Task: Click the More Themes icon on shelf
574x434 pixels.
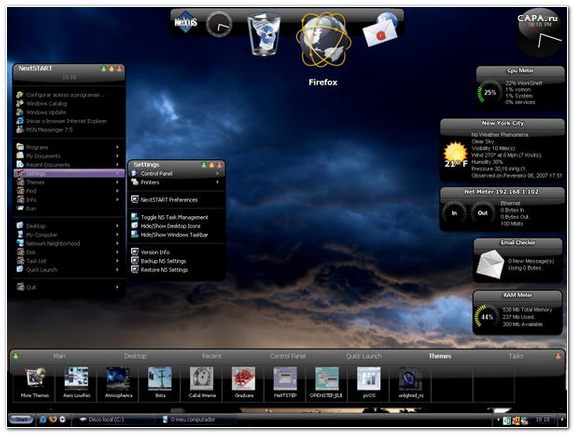Action: (x=35, y=378)
